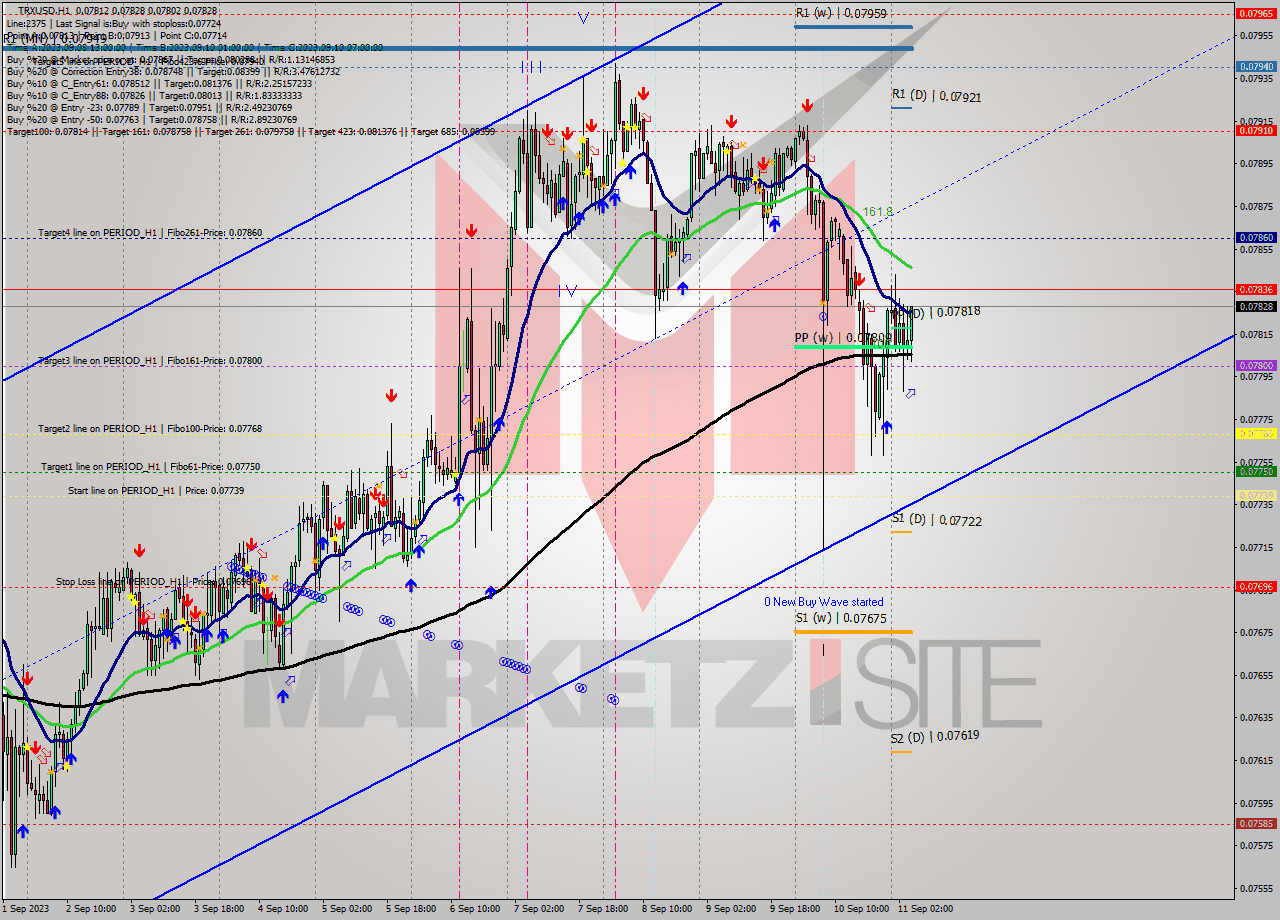Click the red 0.07696 price axis tag
The height and width of the screenshot is (920, 1280).
click(x=1256, y=586)
